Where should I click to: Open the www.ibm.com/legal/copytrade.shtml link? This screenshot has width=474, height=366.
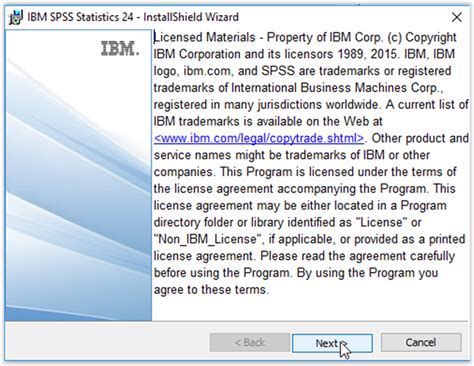pyautogui.click(x=259, y=138)
